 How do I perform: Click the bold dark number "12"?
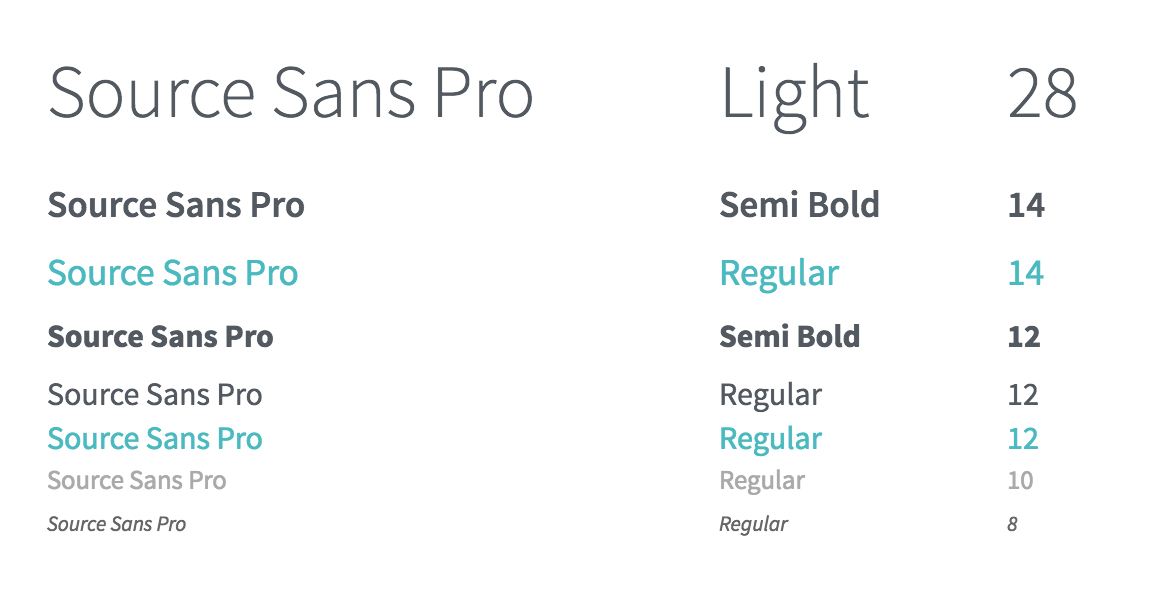point(1024,337)
